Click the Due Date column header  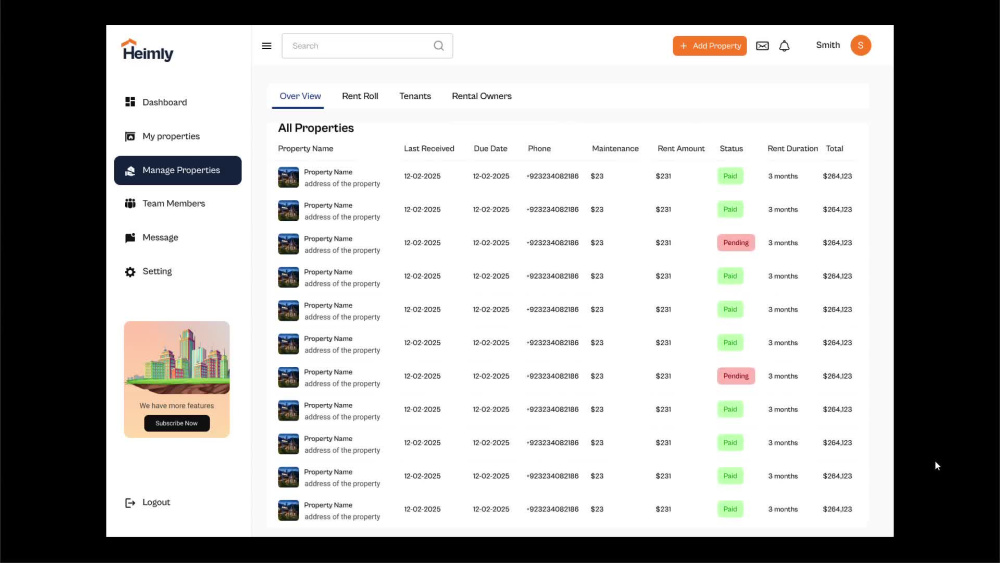tap(490, 149)
